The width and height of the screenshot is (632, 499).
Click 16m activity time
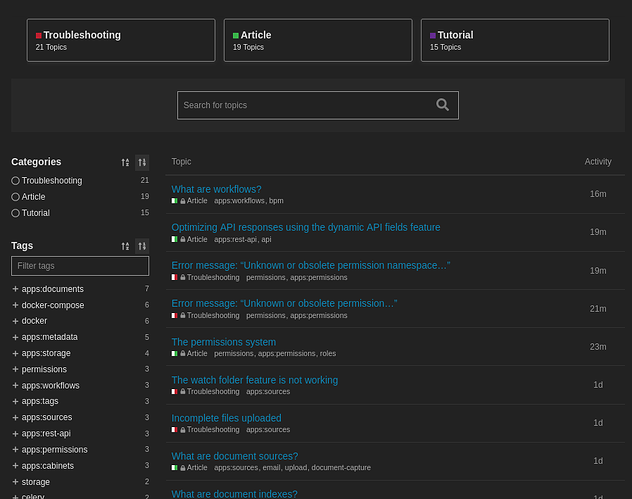tap(598, 194)
